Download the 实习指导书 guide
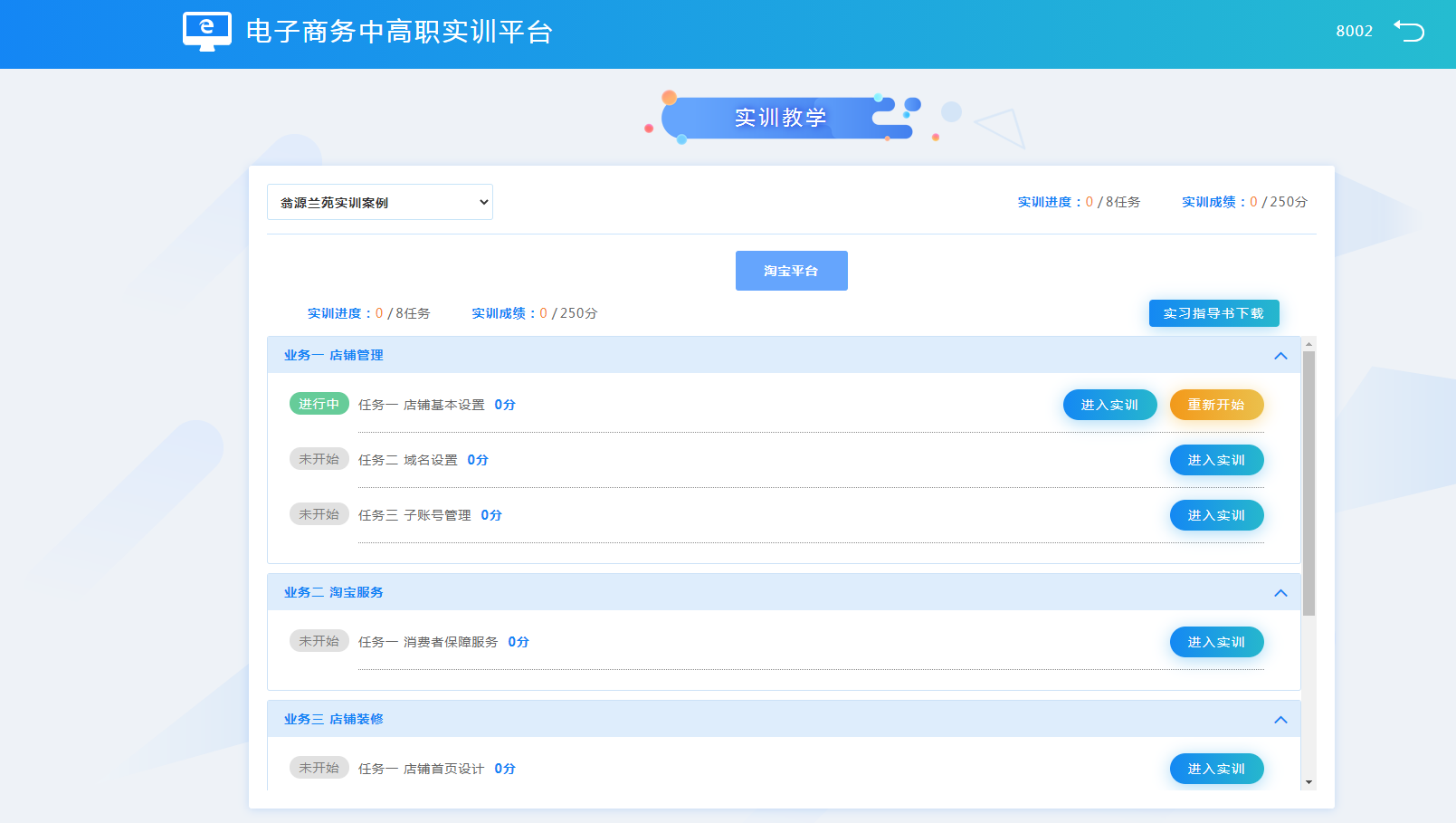The image size is (1456, 823). 1213,313
